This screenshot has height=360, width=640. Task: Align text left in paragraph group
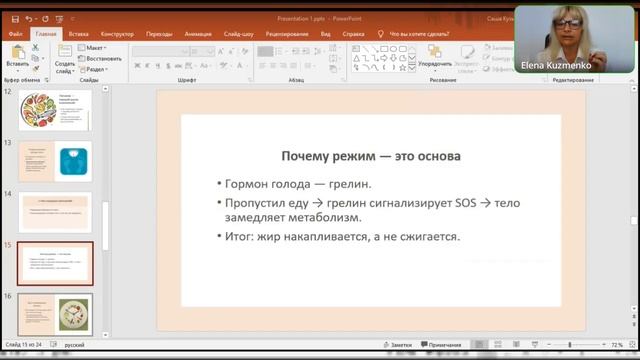tap(262, 66)
